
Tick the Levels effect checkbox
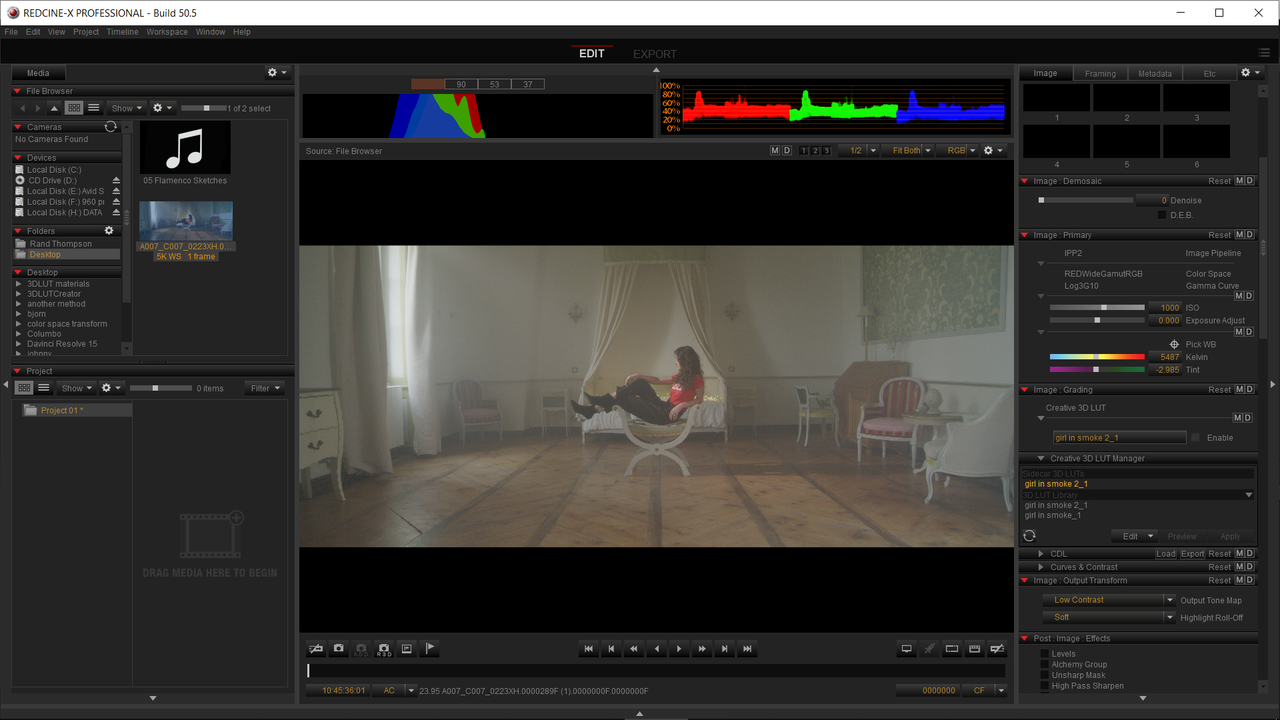point(1045,654)
